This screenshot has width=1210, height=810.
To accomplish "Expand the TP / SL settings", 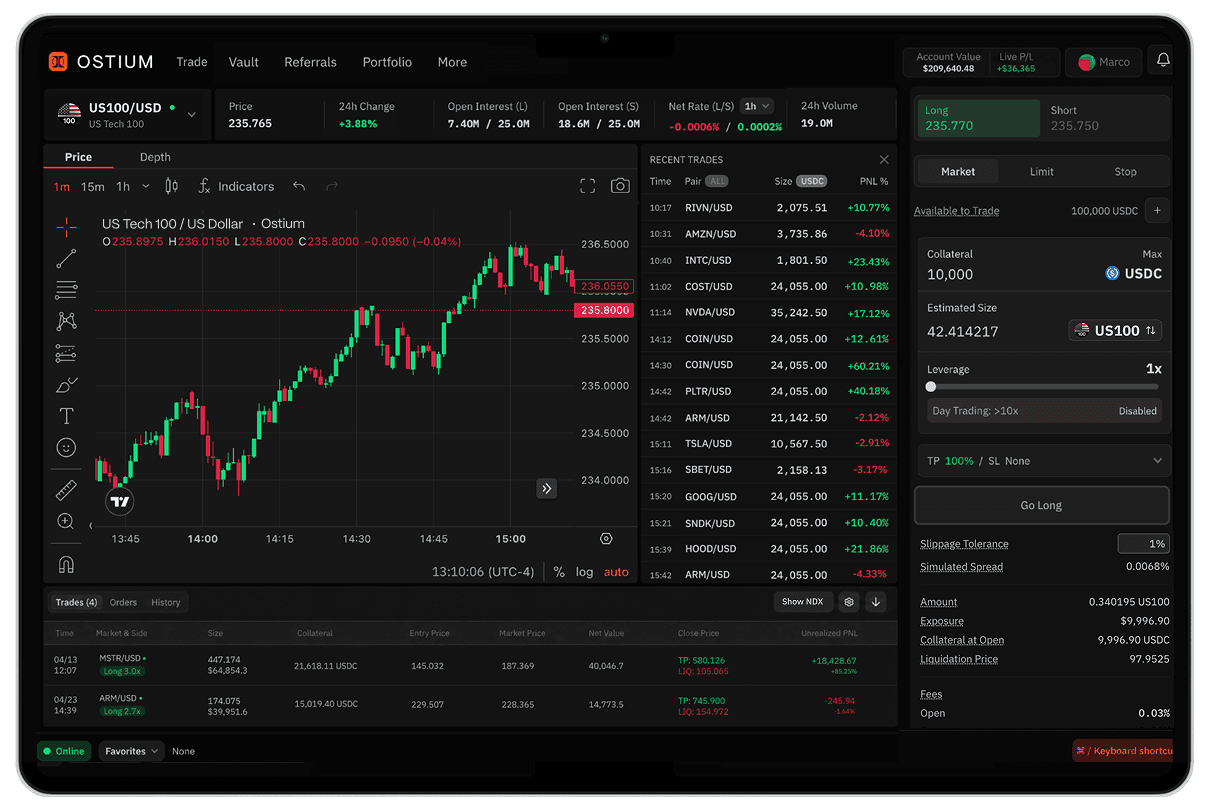I will coord(1044,461).
